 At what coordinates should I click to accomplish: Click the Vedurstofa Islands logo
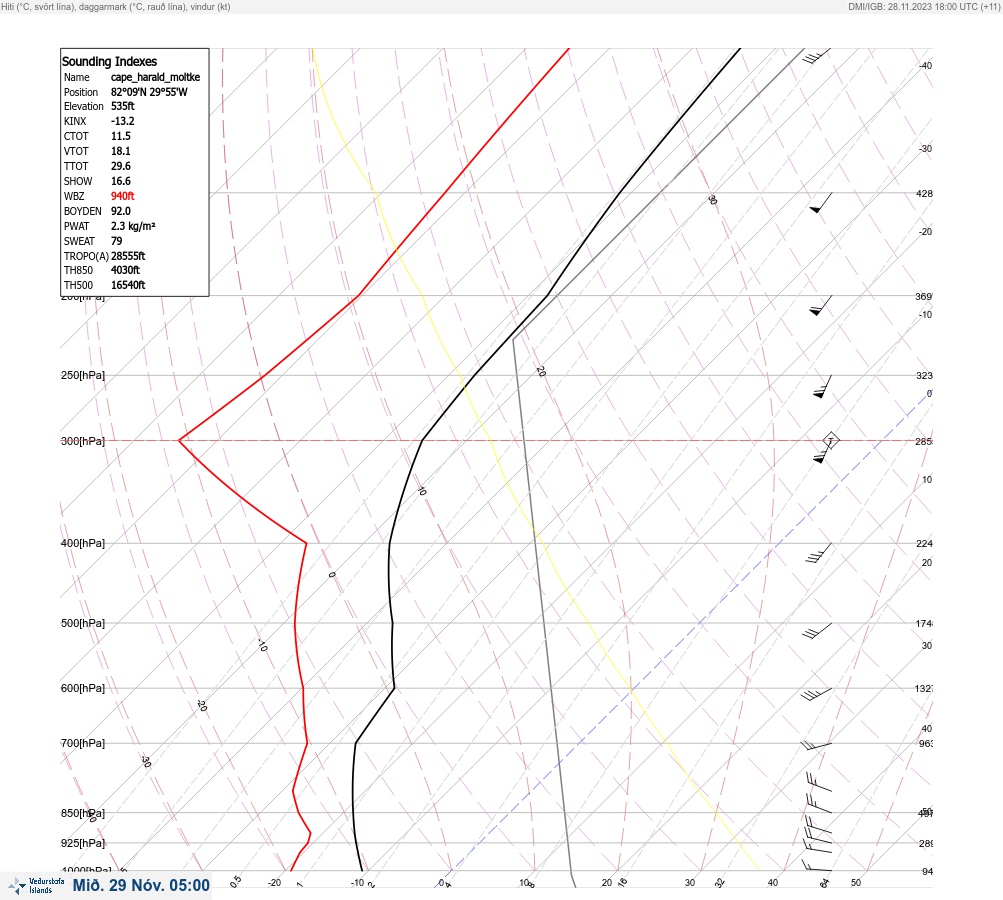36,886
